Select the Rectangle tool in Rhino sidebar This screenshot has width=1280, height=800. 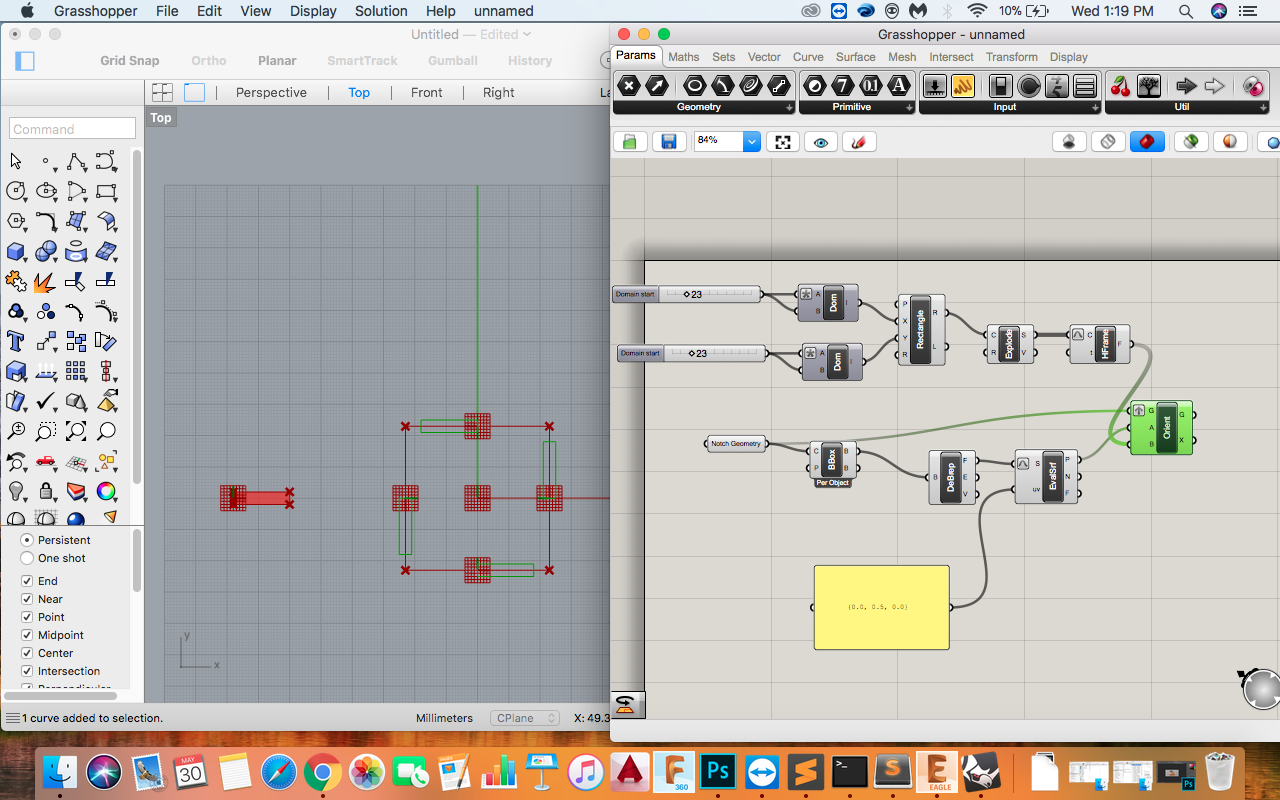click(x=106, y=191)
